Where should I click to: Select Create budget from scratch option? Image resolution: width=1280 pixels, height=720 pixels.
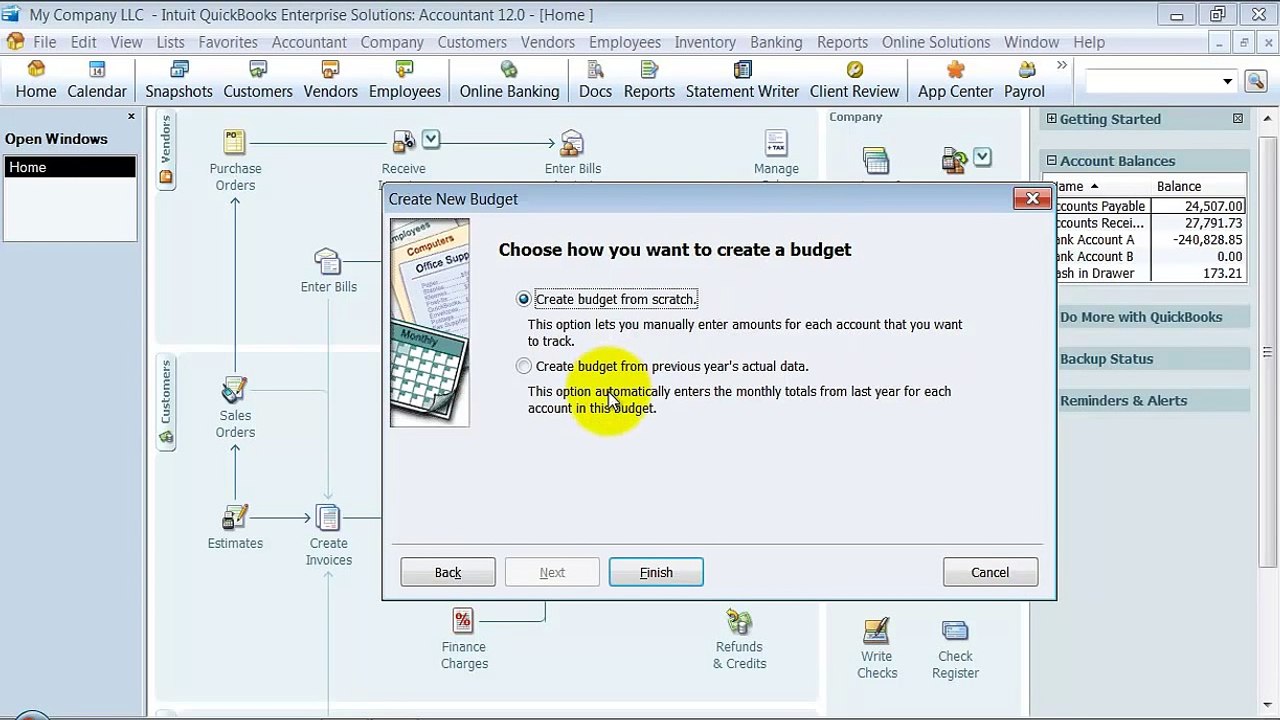pyautogui.click(x=524, y=299)
